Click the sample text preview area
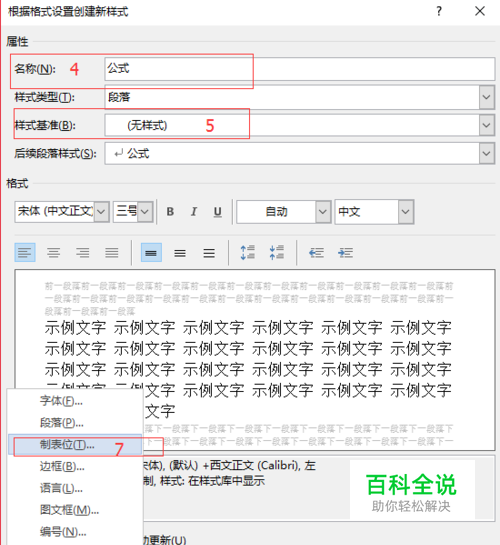Image resolution: width=500 pixels, height=545 pixels. point(255,360)
